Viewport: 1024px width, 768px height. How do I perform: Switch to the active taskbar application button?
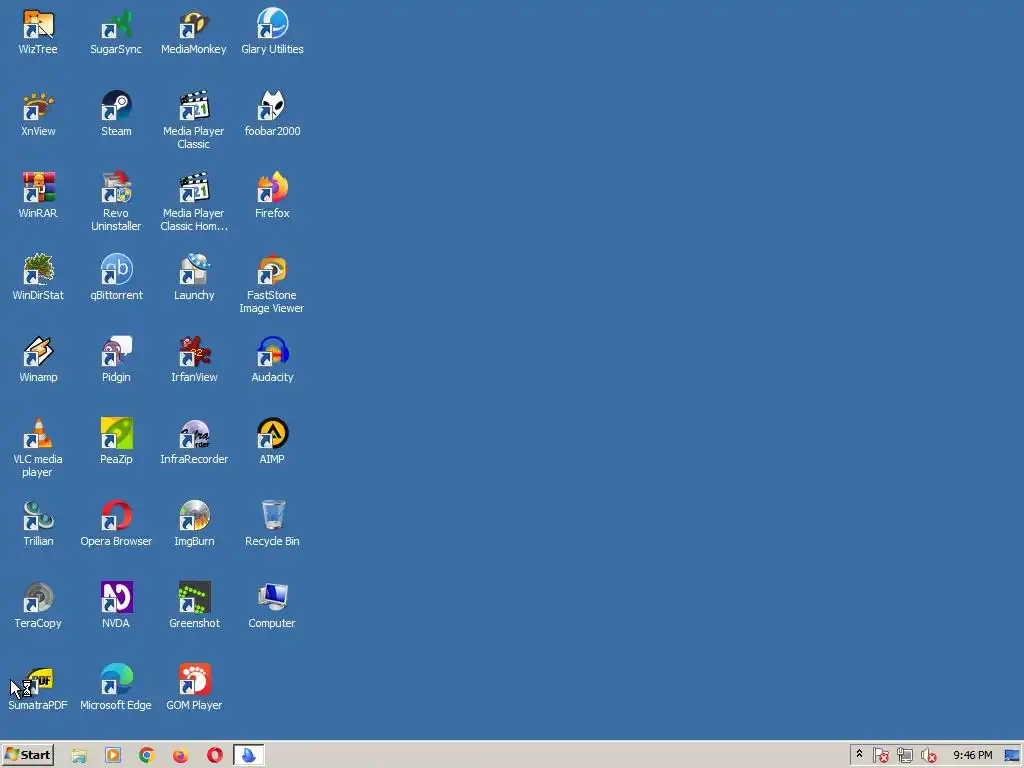click(x=249, y=756)
